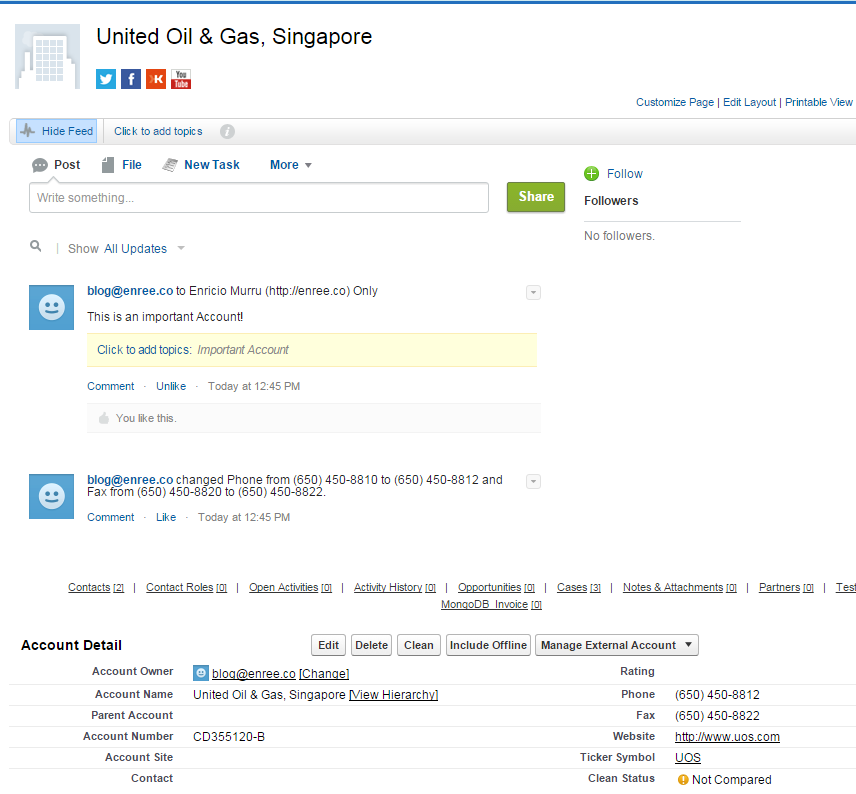Toggle the Hide Feed button
This screenshot has height=794, width=856.
click(x=57, y=131)
